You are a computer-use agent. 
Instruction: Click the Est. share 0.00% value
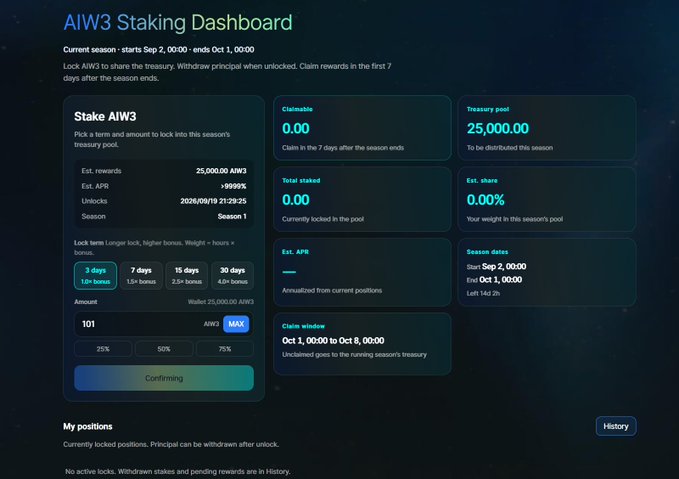485,200
